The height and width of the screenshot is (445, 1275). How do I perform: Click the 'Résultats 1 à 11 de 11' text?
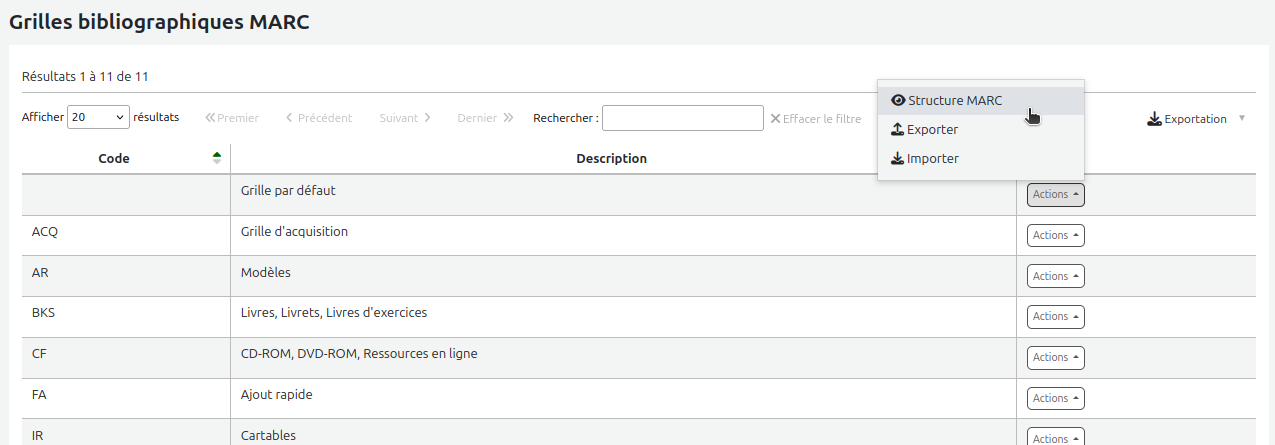pyautogui.click(x=86, y=76)
